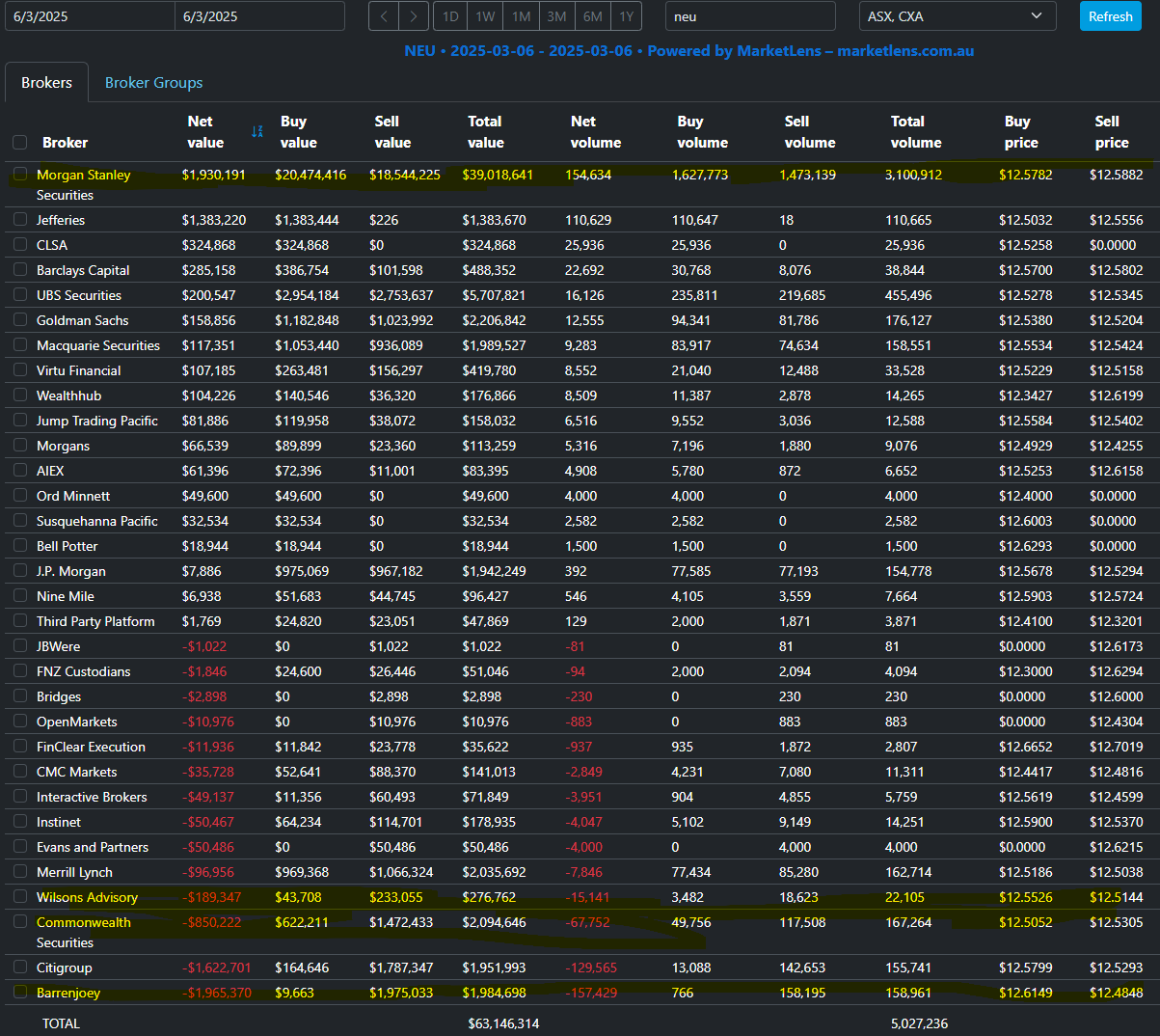The image size is (1160, 1036).
Task: Click the Virtu Financial broker name
Action: tap(79, 370)
